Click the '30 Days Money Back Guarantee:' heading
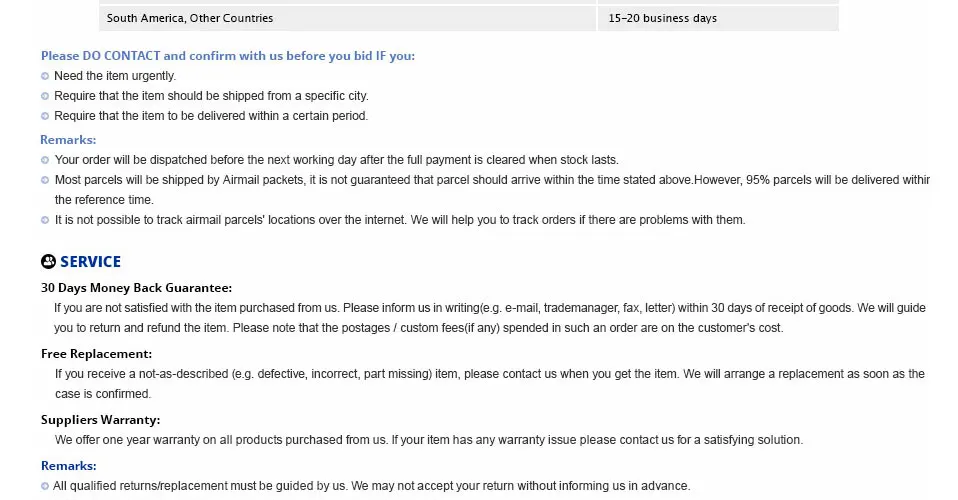This screenshot has height=500, width=958. (x=136, y=288)
